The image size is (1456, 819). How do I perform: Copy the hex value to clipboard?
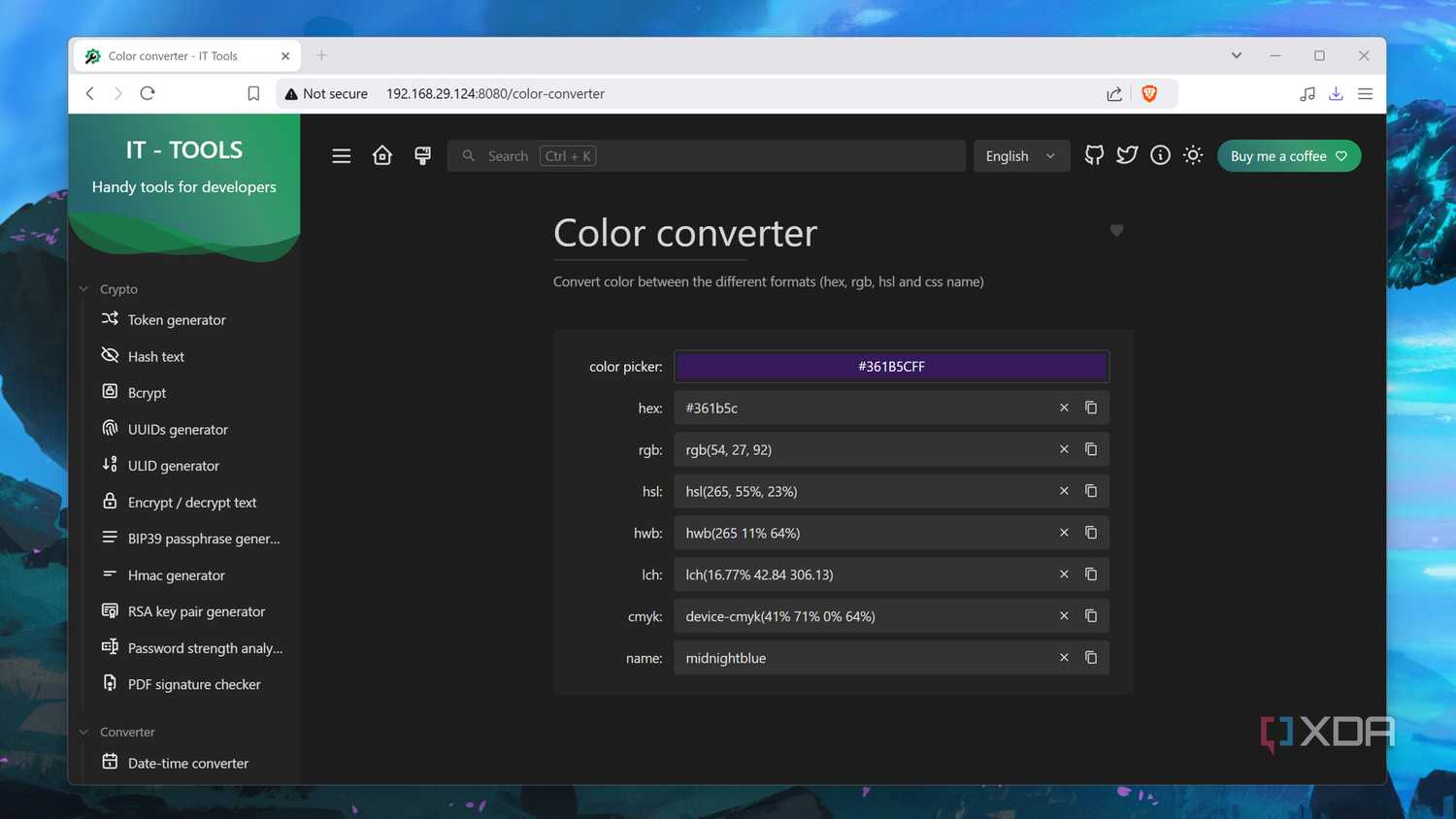point(1091,408)
